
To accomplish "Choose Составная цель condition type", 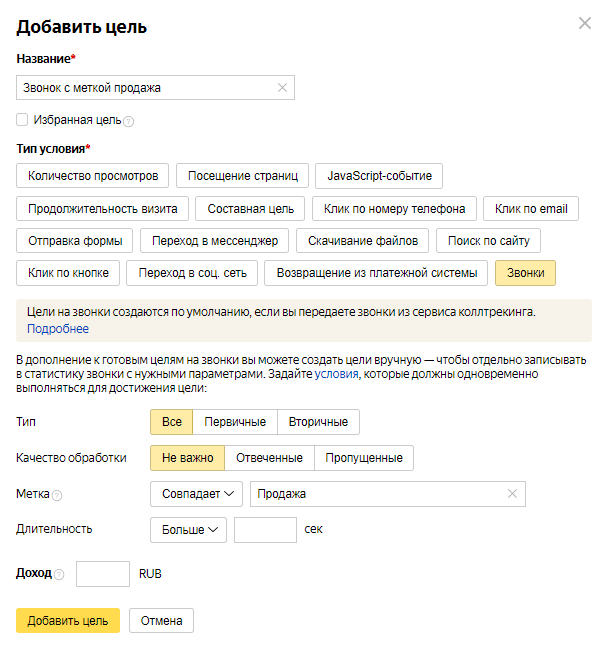I will (250, 209).
